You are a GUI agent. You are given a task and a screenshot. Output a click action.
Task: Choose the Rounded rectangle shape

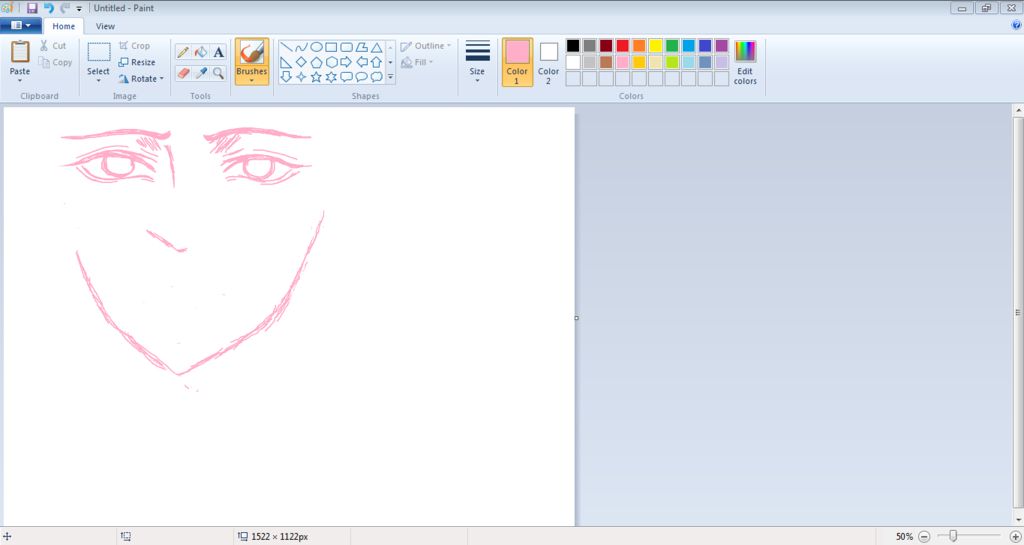(x=346, y=48)
